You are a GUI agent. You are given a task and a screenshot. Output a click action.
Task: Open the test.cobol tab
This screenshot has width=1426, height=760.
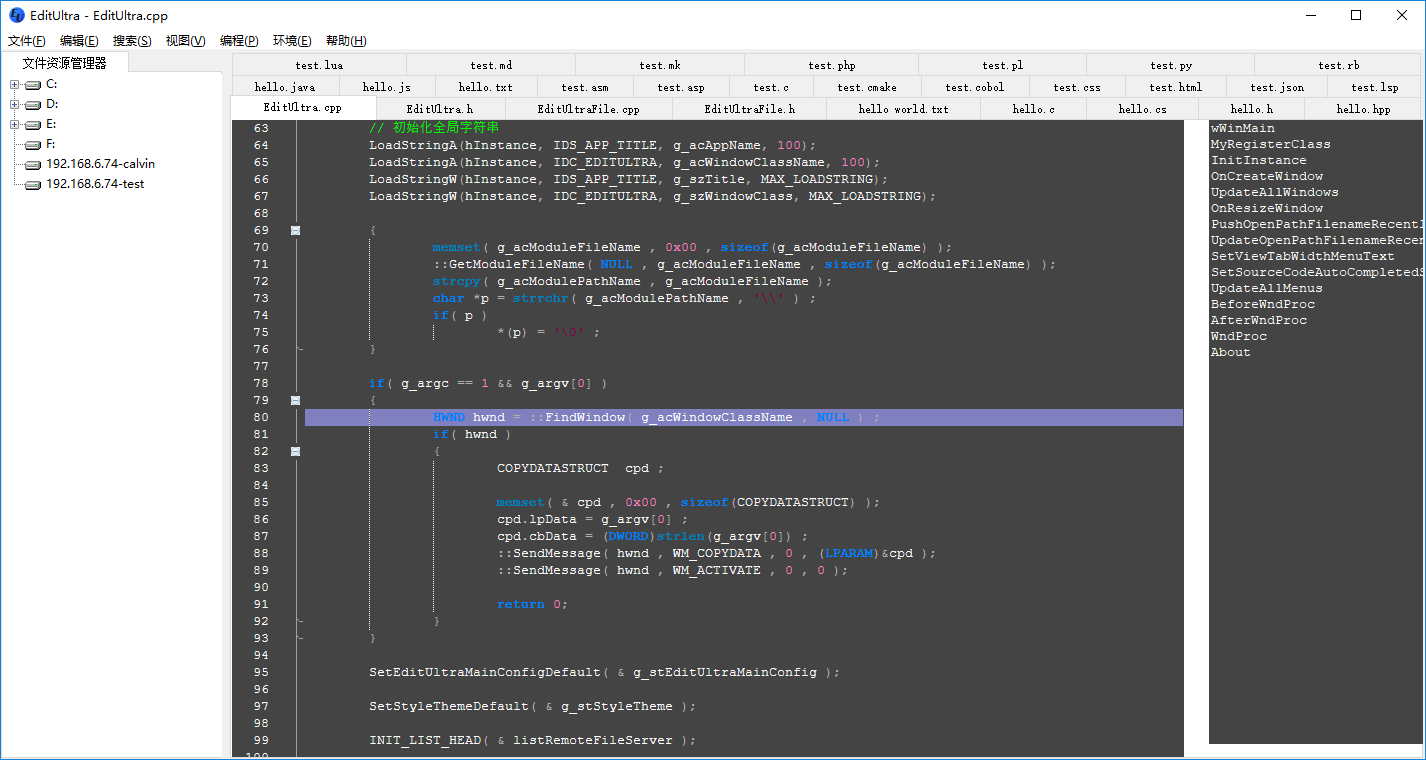[975, 87]
